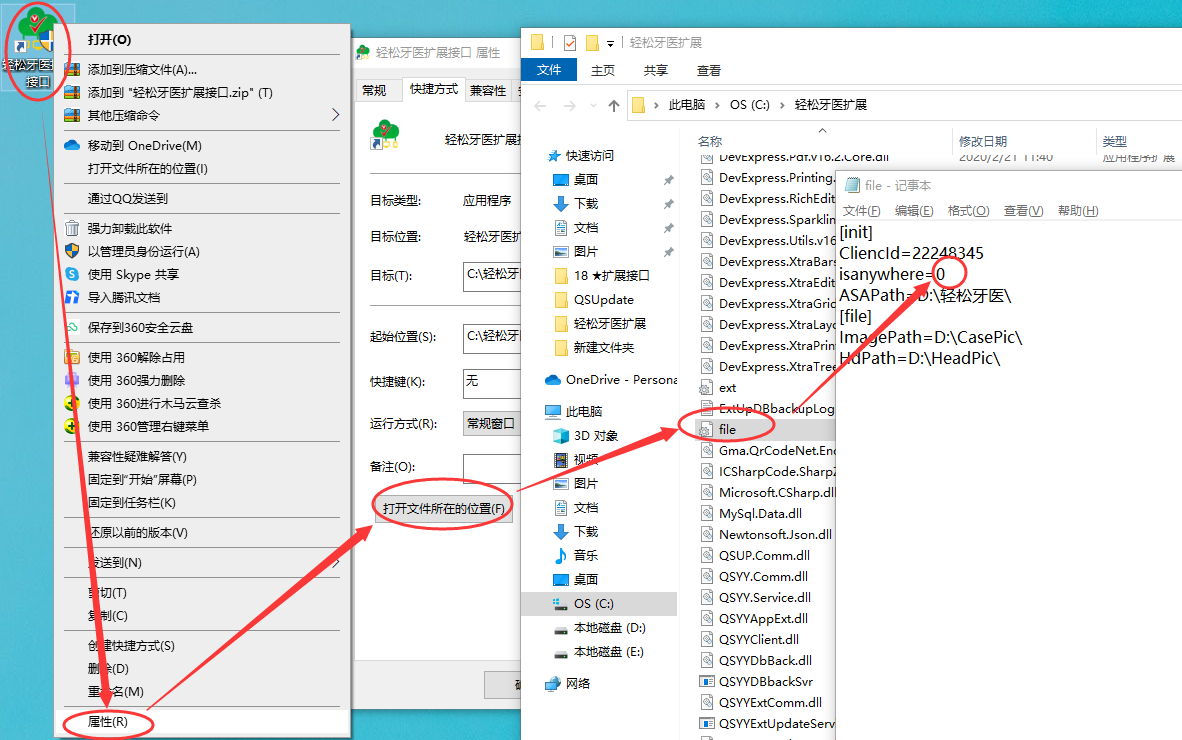Image resolution: width=1182 pixels, height=740 pixels.
Task: Click the Up arrow in Explorer navigation
Action: click(614, 105)
